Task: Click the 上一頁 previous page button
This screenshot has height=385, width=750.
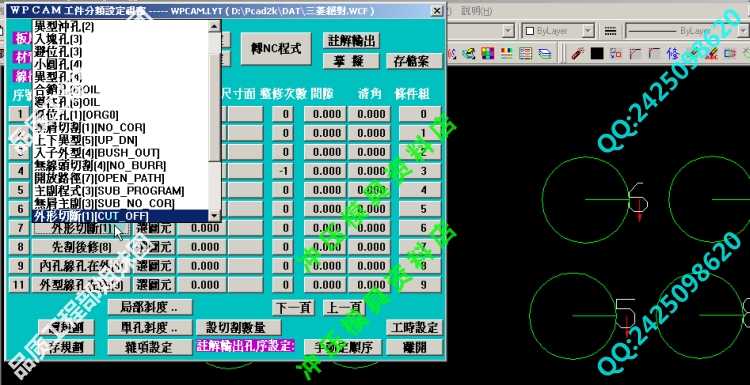Action: 344,308
